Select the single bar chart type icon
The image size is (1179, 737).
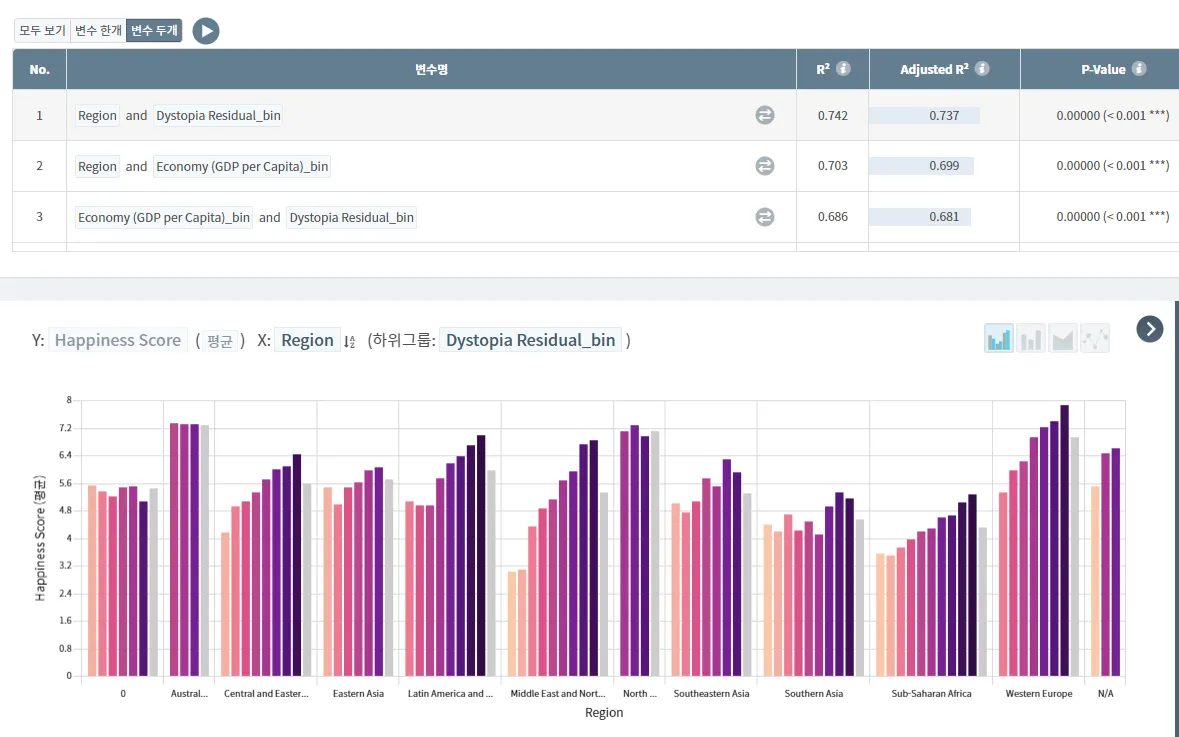click(1031, 338)
